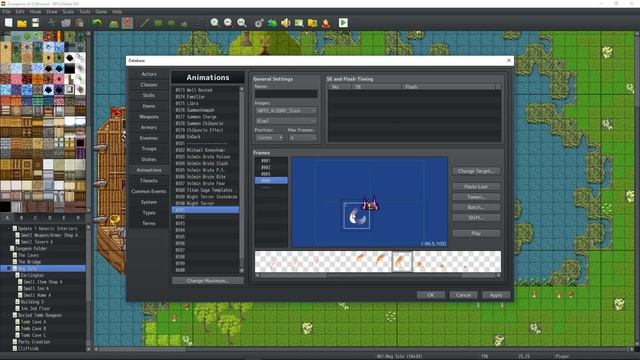The height and width of the screenshot is (360, 640).
Task: Switch to the Tilesets database tab
Action: (x=149, y=180)
